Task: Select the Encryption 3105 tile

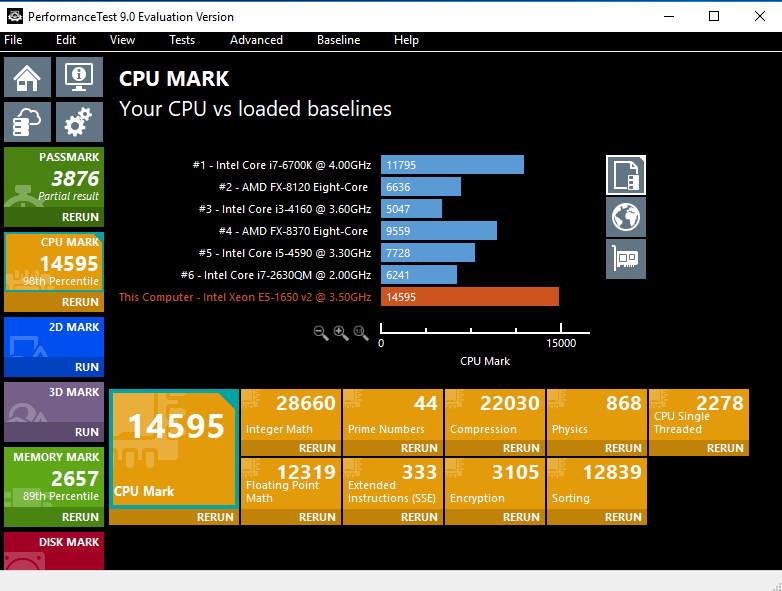Action: pyautogui.click(x=495, y=484)
